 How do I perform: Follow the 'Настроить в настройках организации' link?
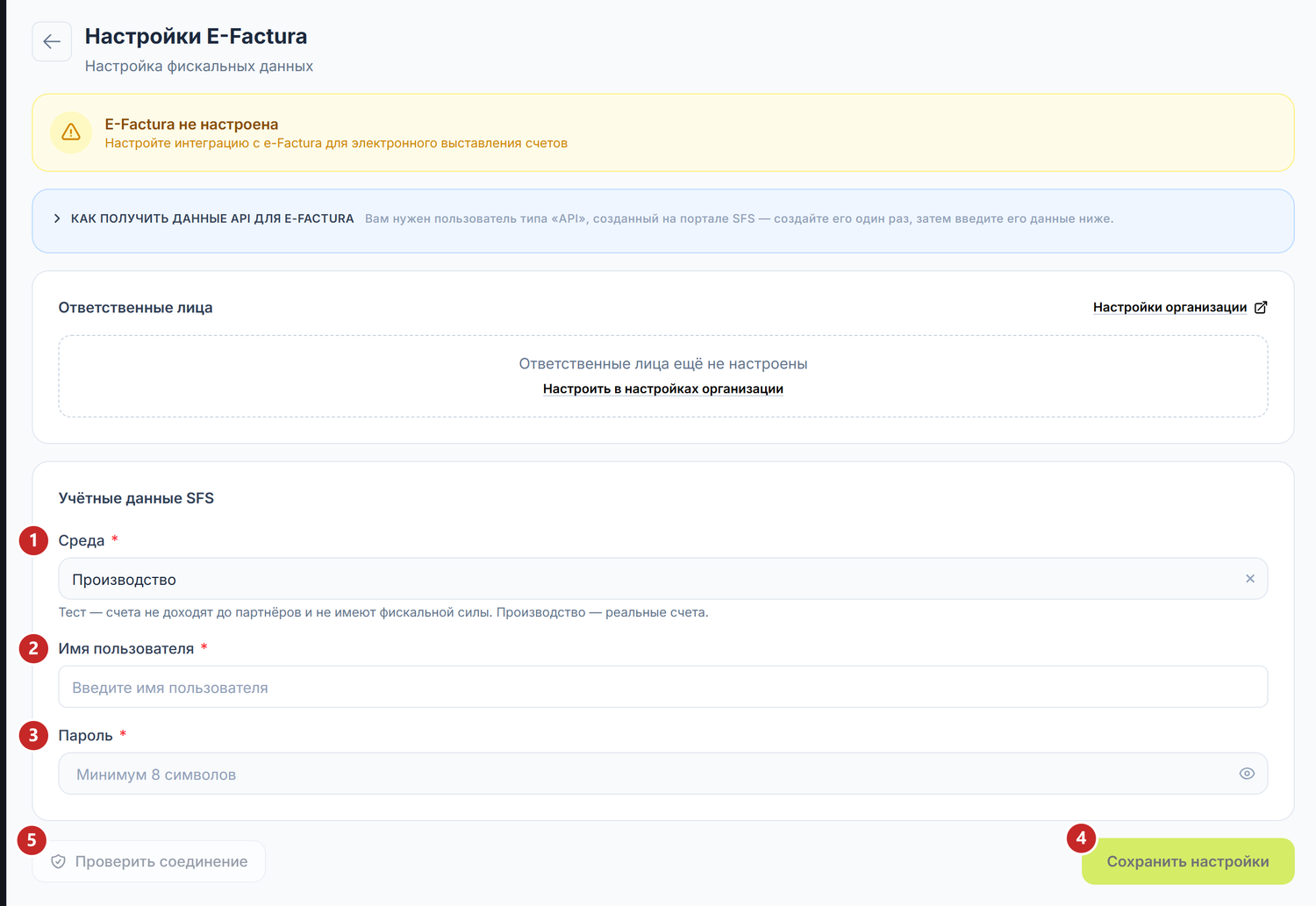point(662,389)
